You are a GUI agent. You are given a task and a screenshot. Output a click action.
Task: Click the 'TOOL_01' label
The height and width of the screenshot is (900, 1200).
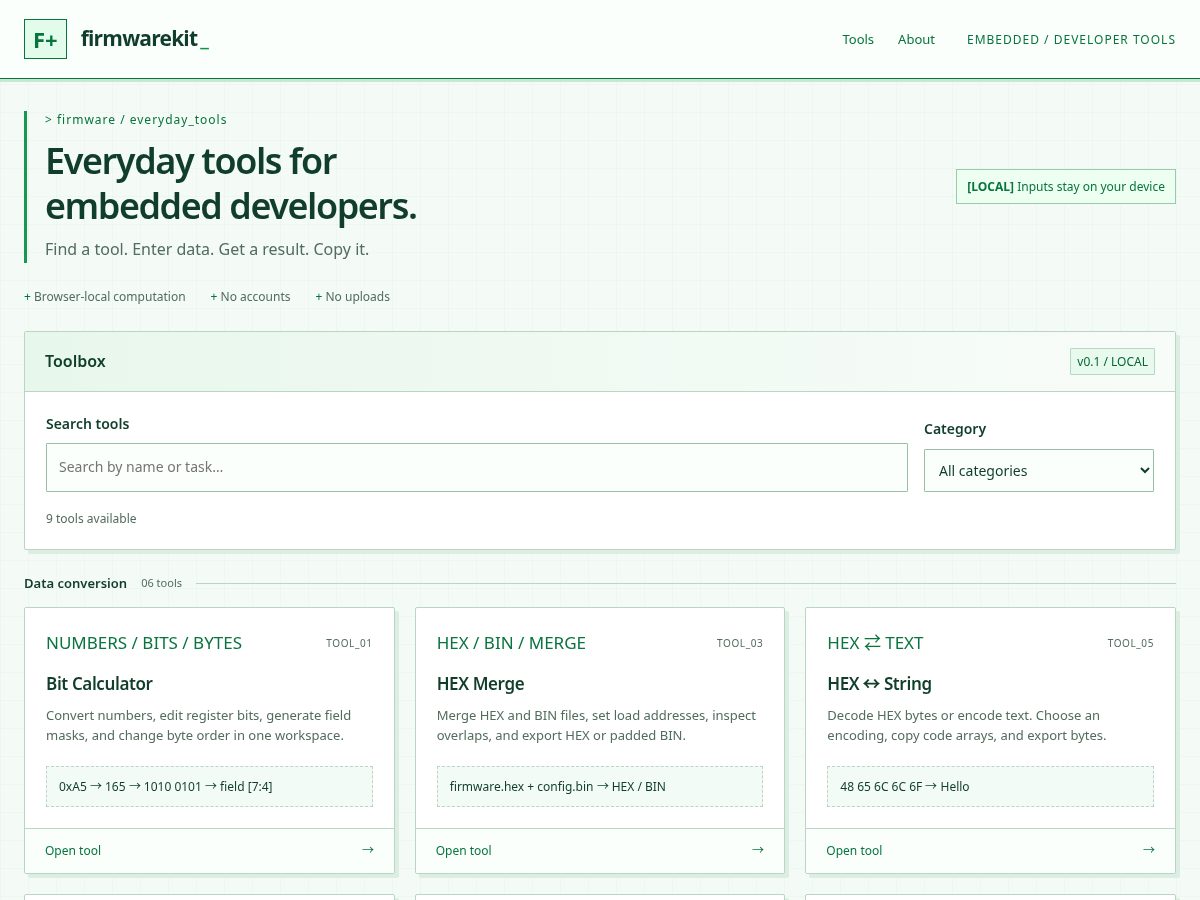(349, 643)
